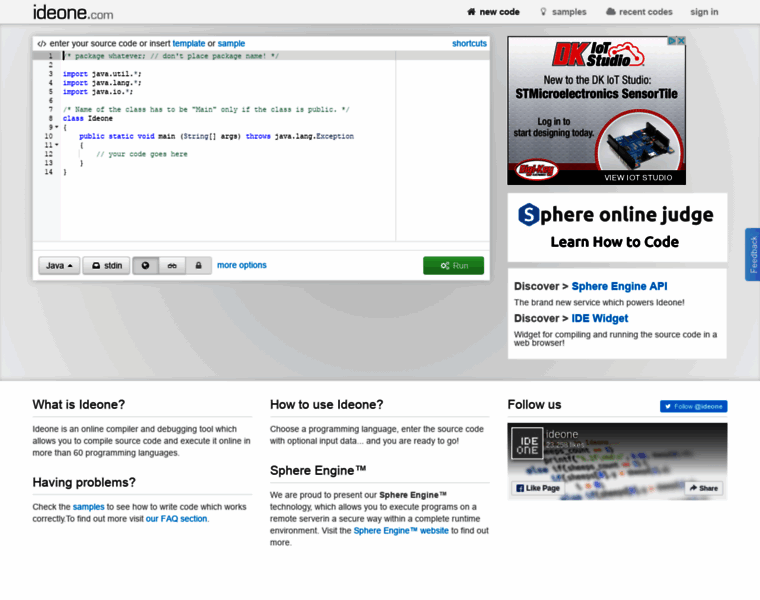The image size is (760, 600).
Task: Click sign in at top right
Action: 704,12
